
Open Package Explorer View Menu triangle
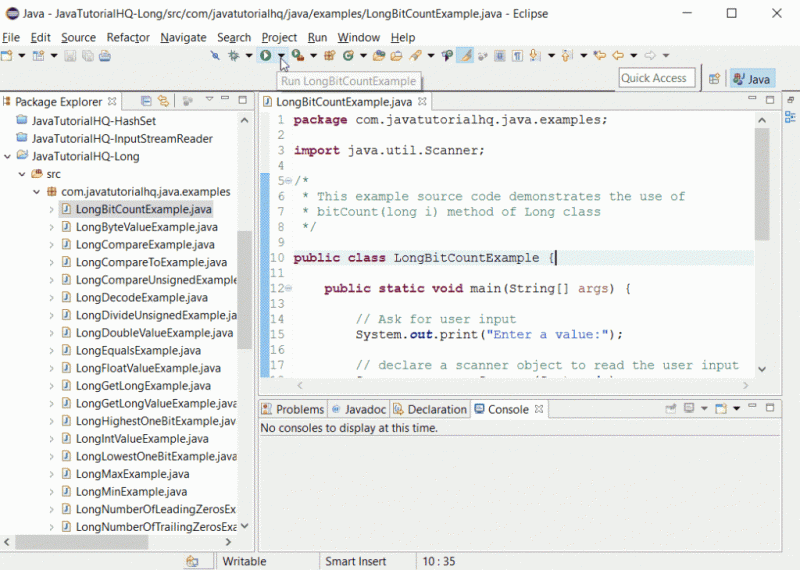[209, 99]
